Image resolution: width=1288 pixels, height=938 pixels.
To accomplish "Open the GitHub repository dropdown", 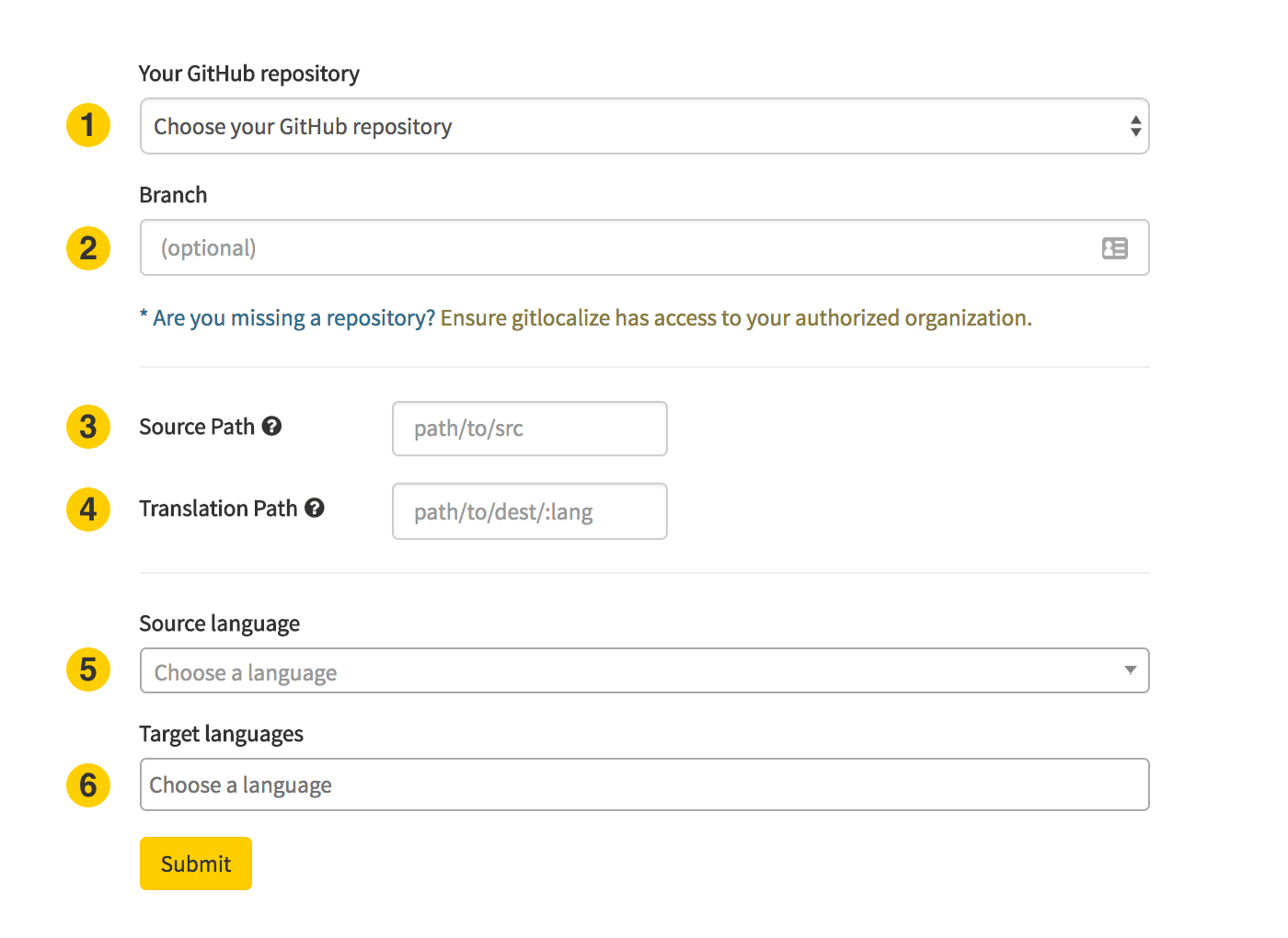I will click(x=644, y=126).
